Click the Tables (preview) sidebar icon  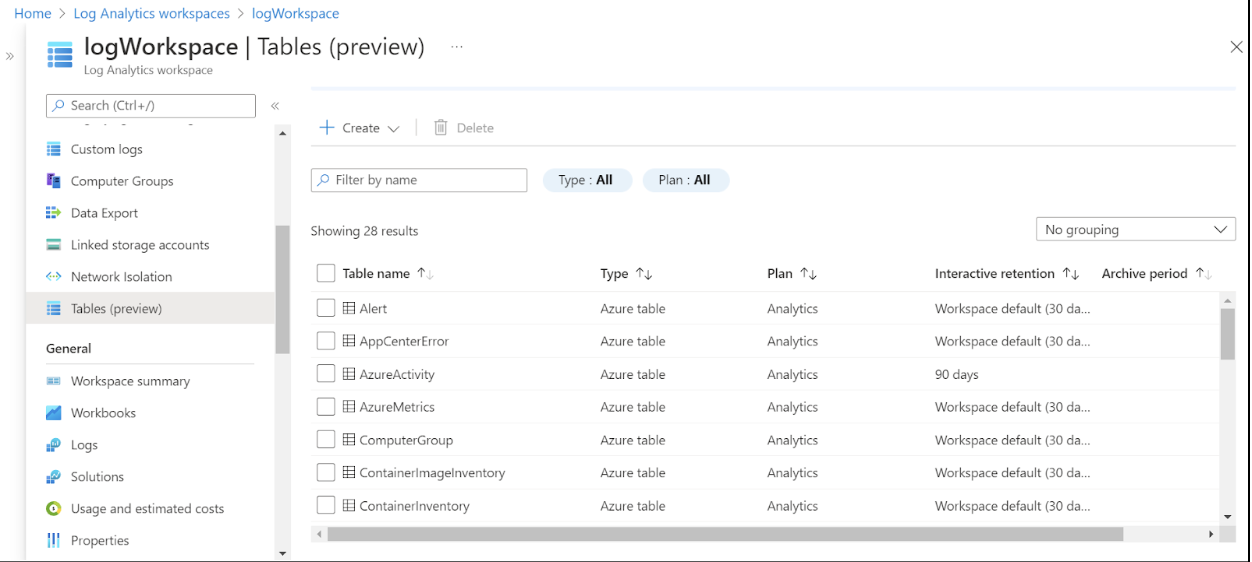(x=54, y=309)
